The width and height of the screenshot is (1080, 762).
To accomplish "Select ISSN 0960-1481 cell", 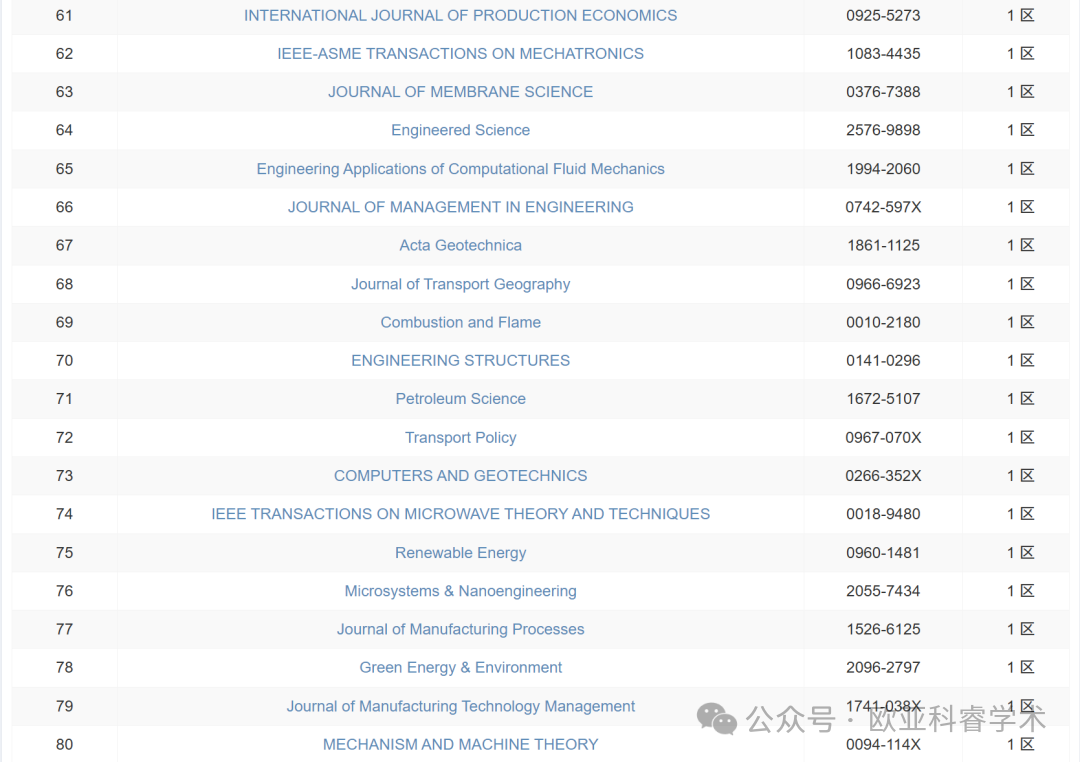I will (883, 553).
